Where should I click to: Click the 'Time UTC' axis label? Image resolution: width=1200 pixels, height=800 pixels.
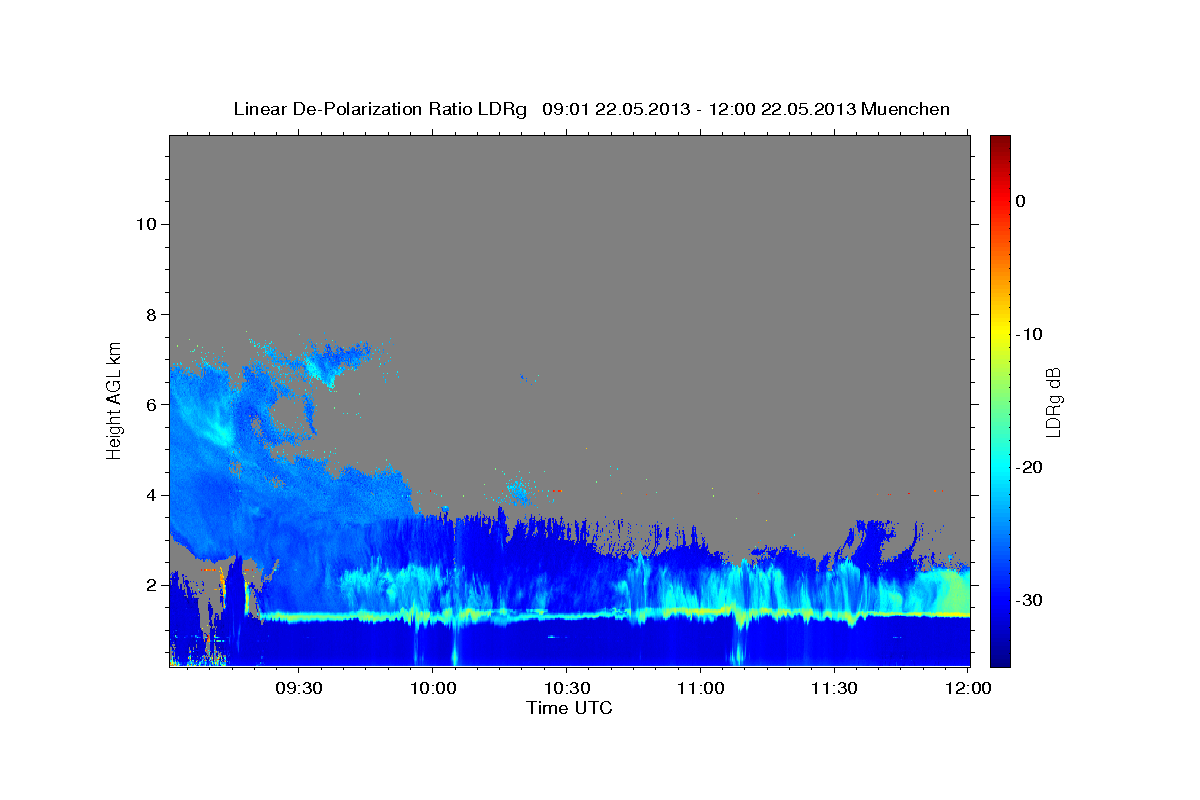click(x=569, y=708)
